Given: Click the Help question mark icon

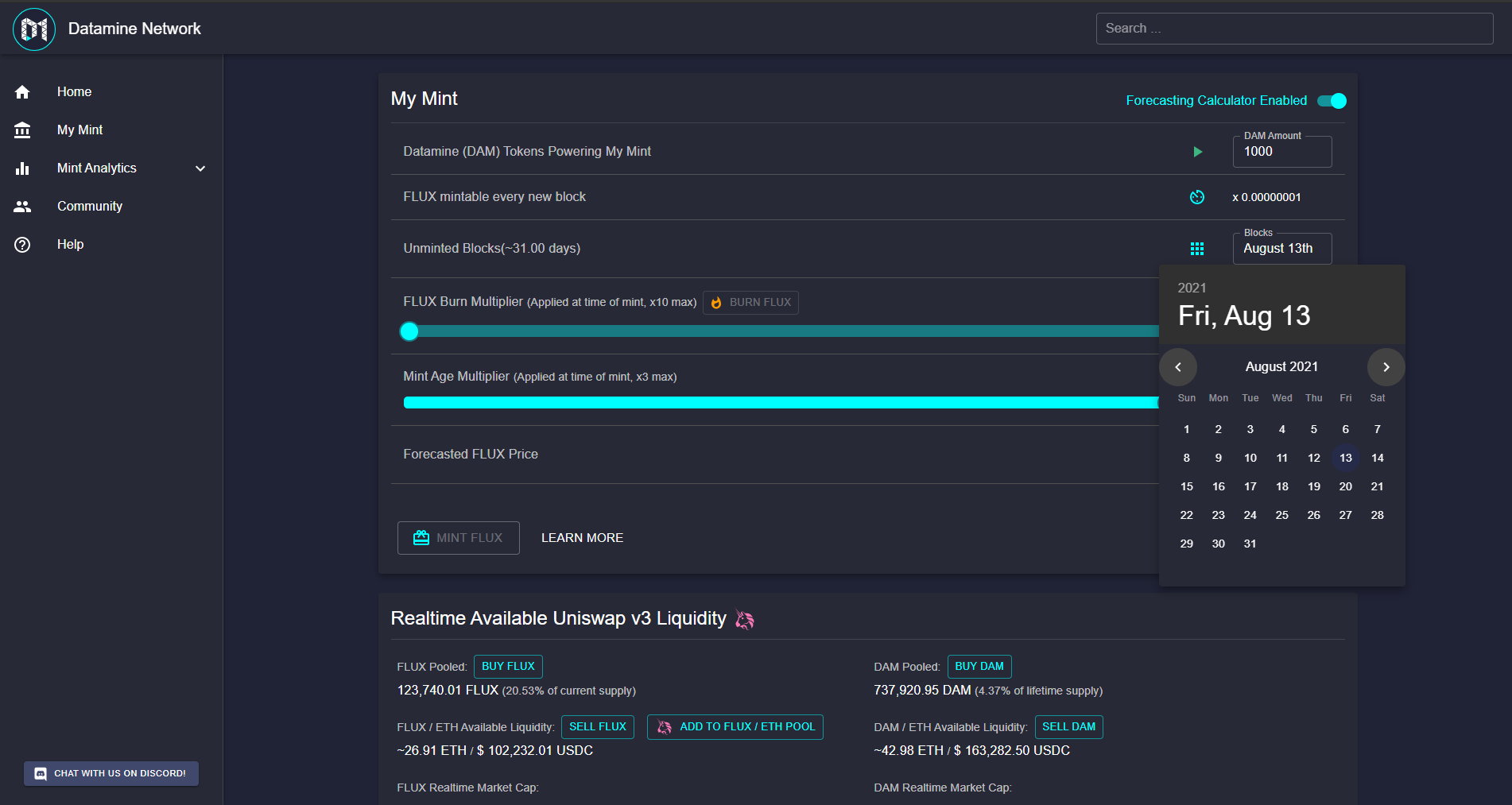Looking at the screenshot, I should click(x=22, y=245).
